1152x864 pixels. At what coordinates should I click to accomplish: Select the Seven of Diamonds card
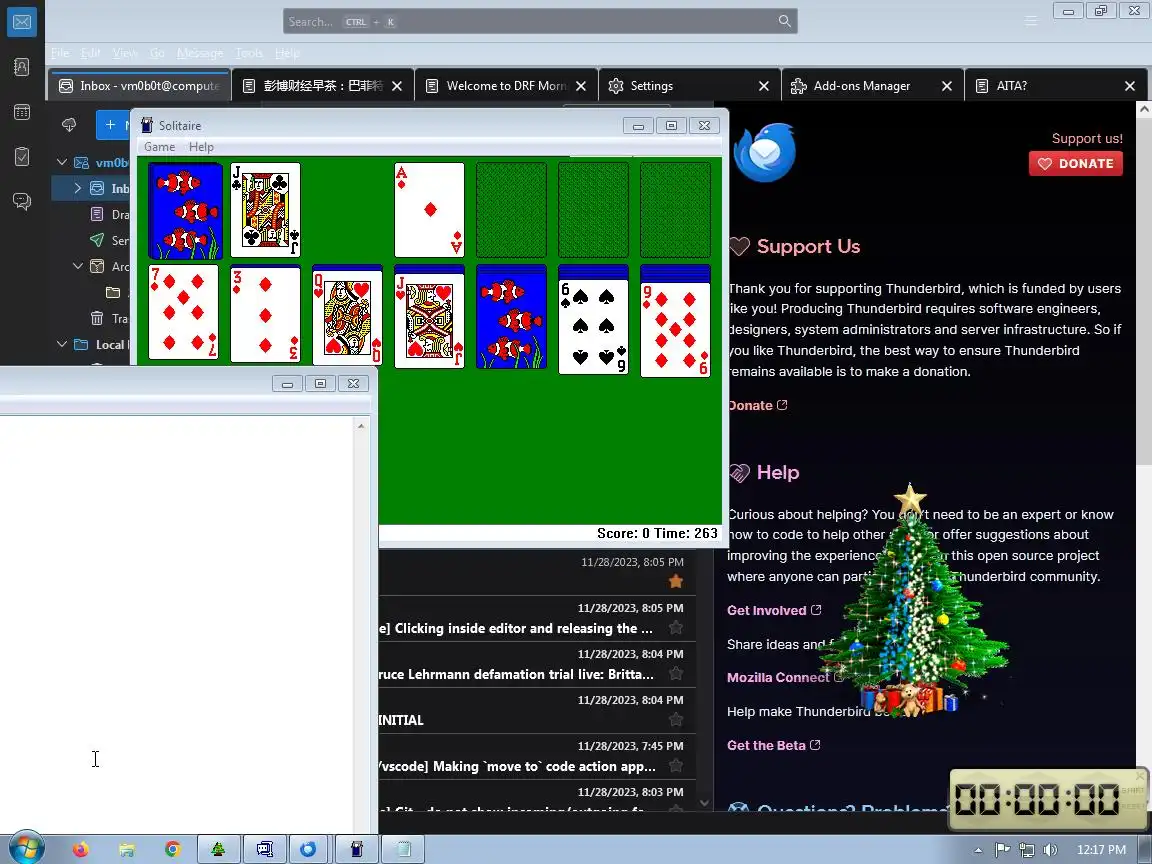point(184,313)
